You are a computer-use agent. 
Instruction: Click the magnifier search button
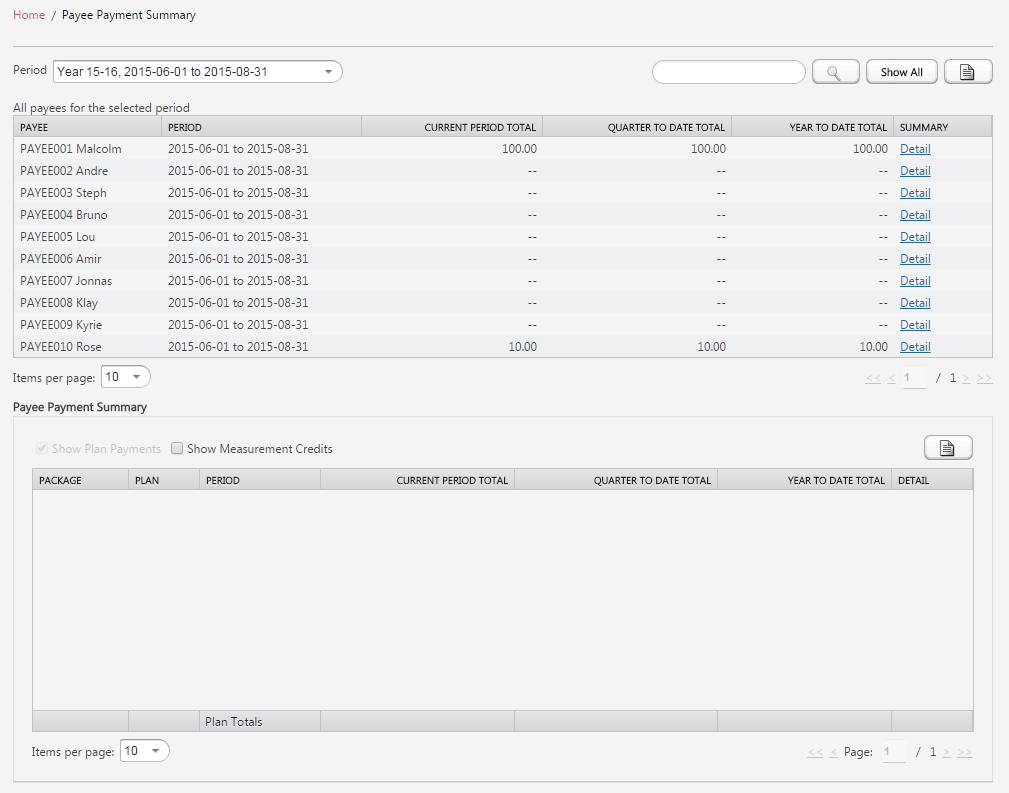(835, 72)
